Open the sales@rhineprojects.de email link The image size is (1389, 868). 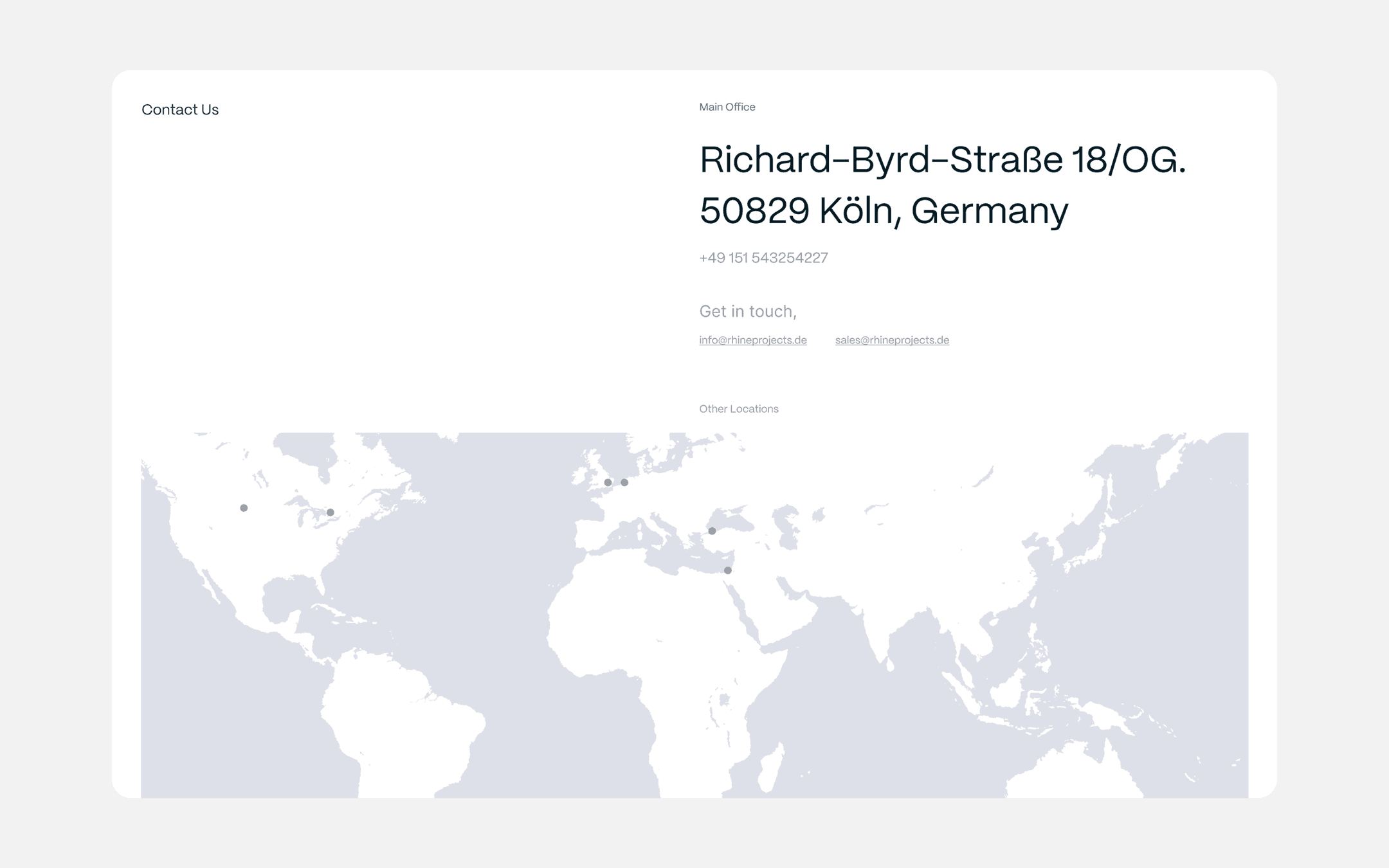pos(891,340)
